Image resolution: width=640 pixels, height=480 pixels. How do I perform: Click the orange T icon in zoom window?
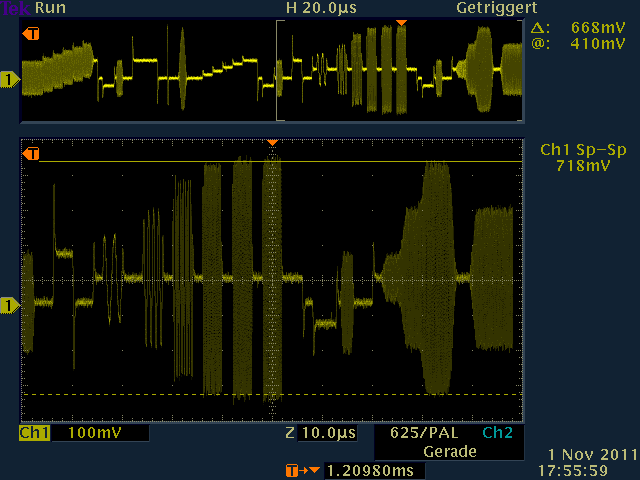[x=31, y=154]
